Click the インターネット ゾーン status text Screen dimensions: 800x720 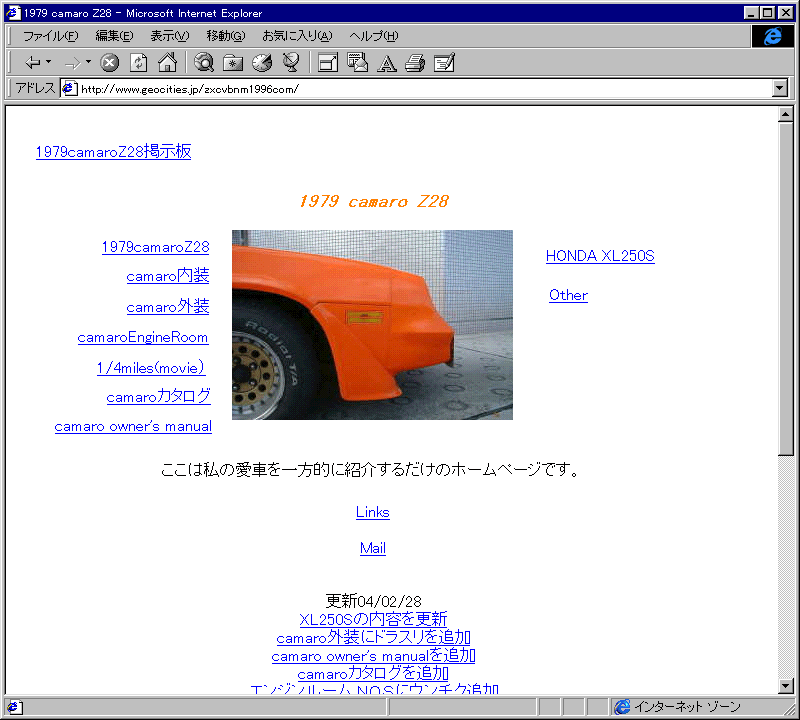pos(687,707)
